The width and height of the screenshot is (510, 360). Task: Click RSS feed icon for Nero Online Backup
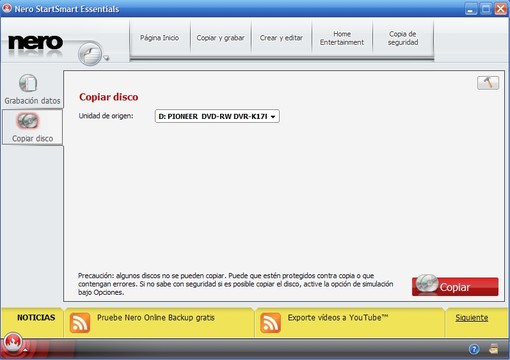click(80, 323)
